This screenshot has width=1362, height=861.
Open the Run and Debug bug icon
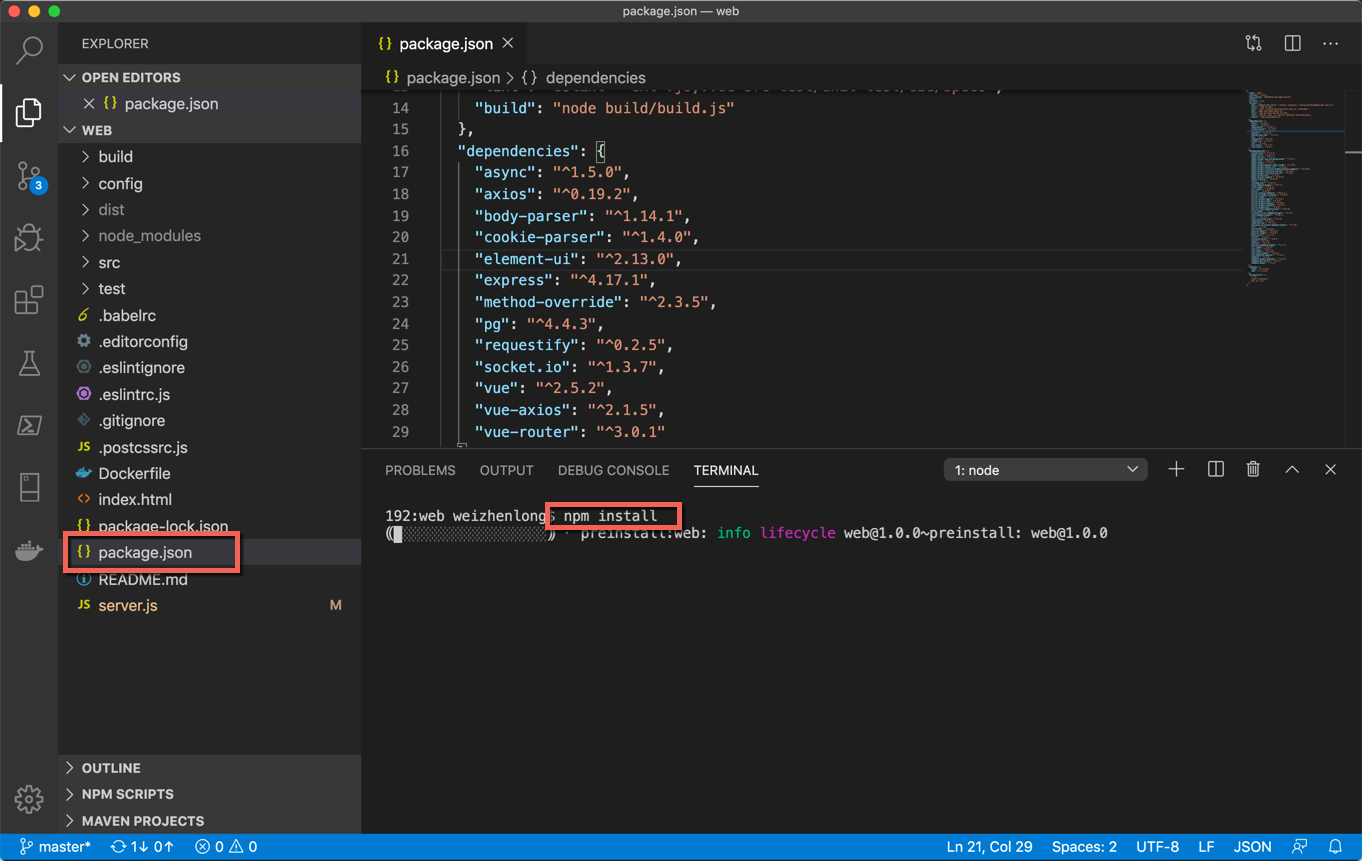point(29,238)
